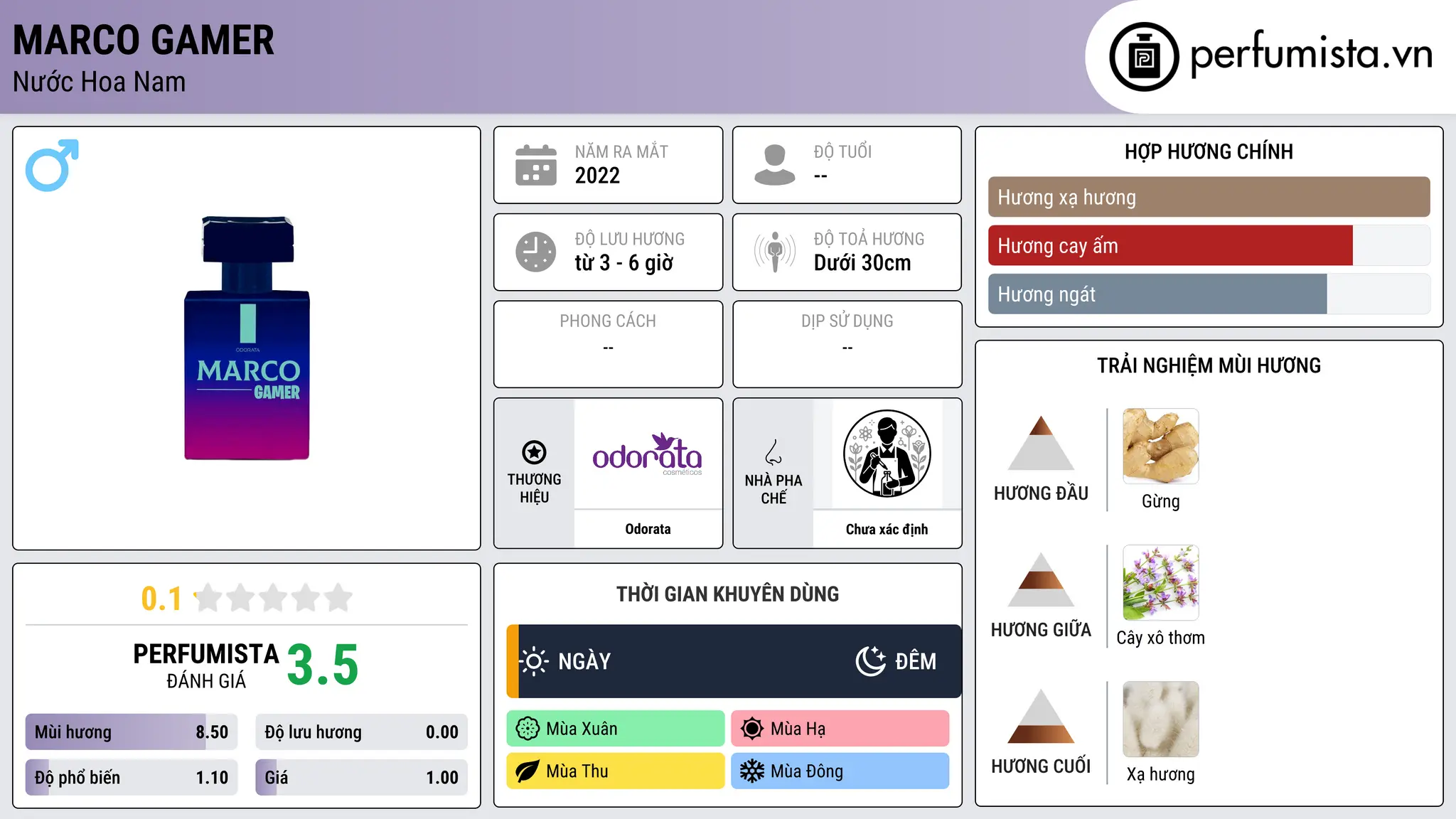Click the PERFUMISTA ĐÁNH GIÁ label

click(x=206, y=665)
